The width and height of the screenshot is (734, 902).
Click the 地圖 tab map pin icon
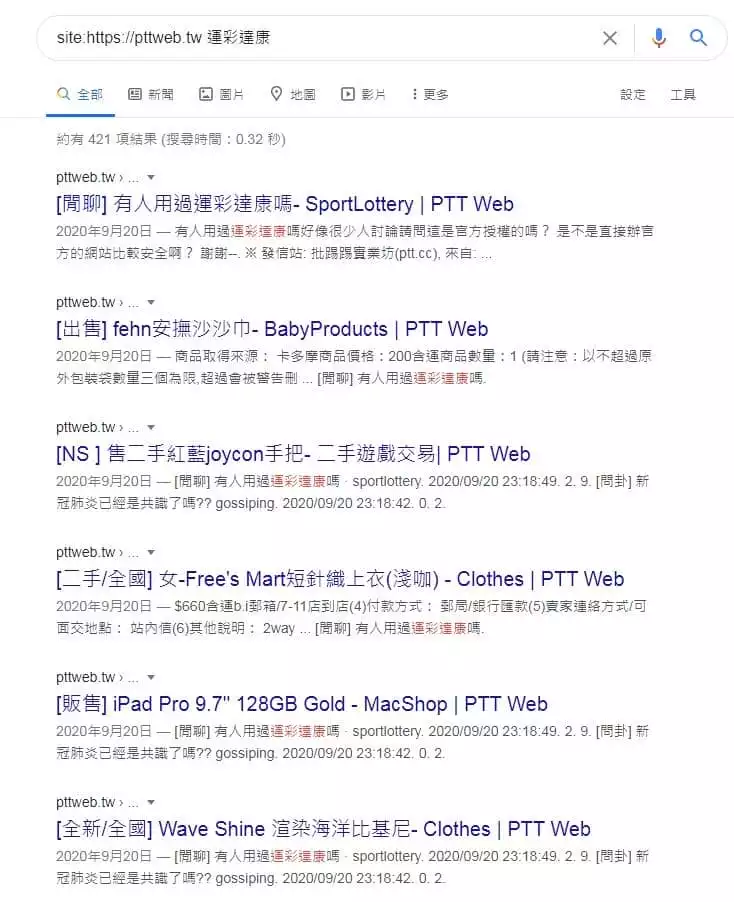coord(277,94)
